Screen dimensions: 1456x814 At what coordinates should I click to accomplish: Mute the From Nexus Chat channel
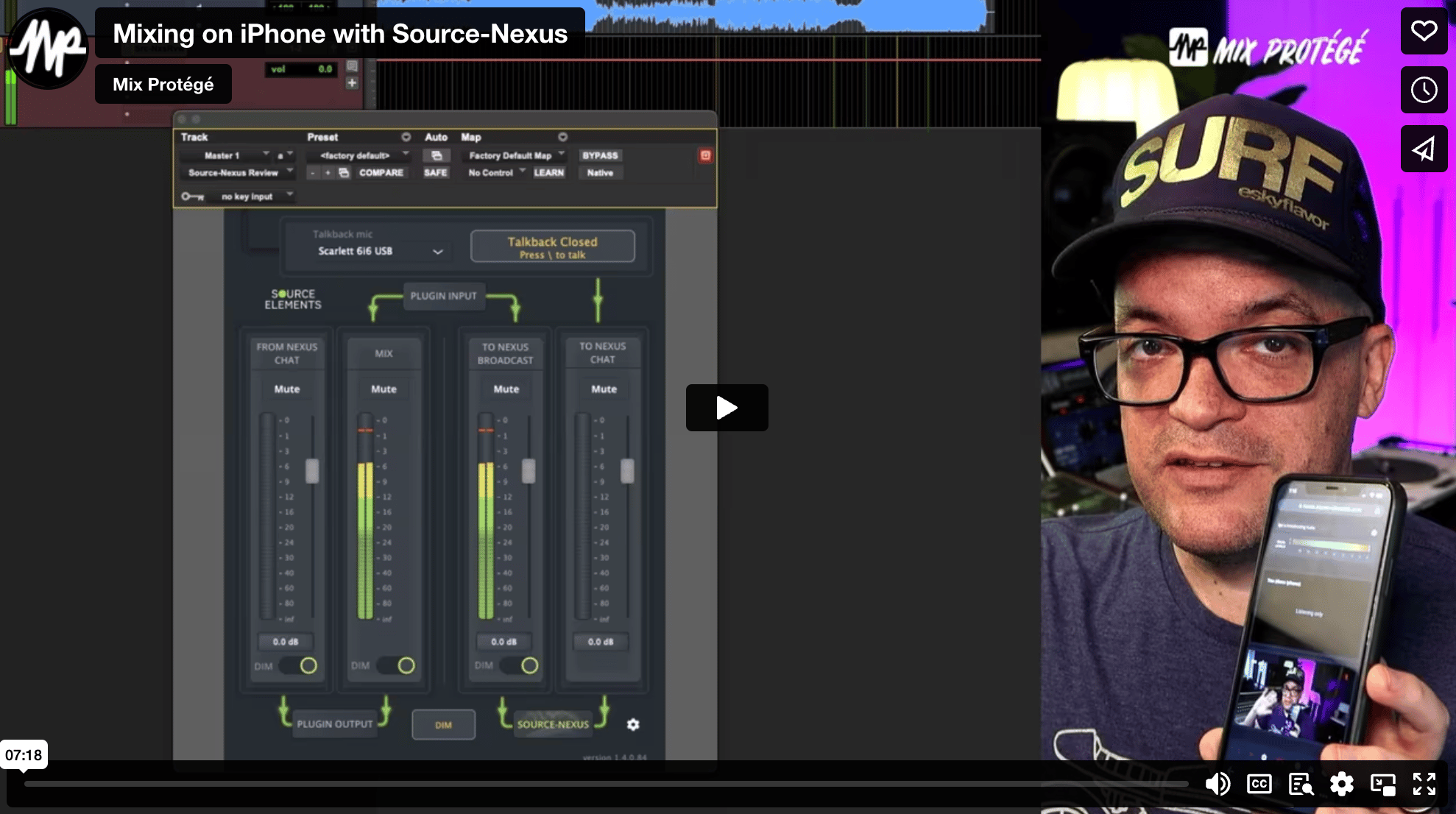click(x=287, y=389)
